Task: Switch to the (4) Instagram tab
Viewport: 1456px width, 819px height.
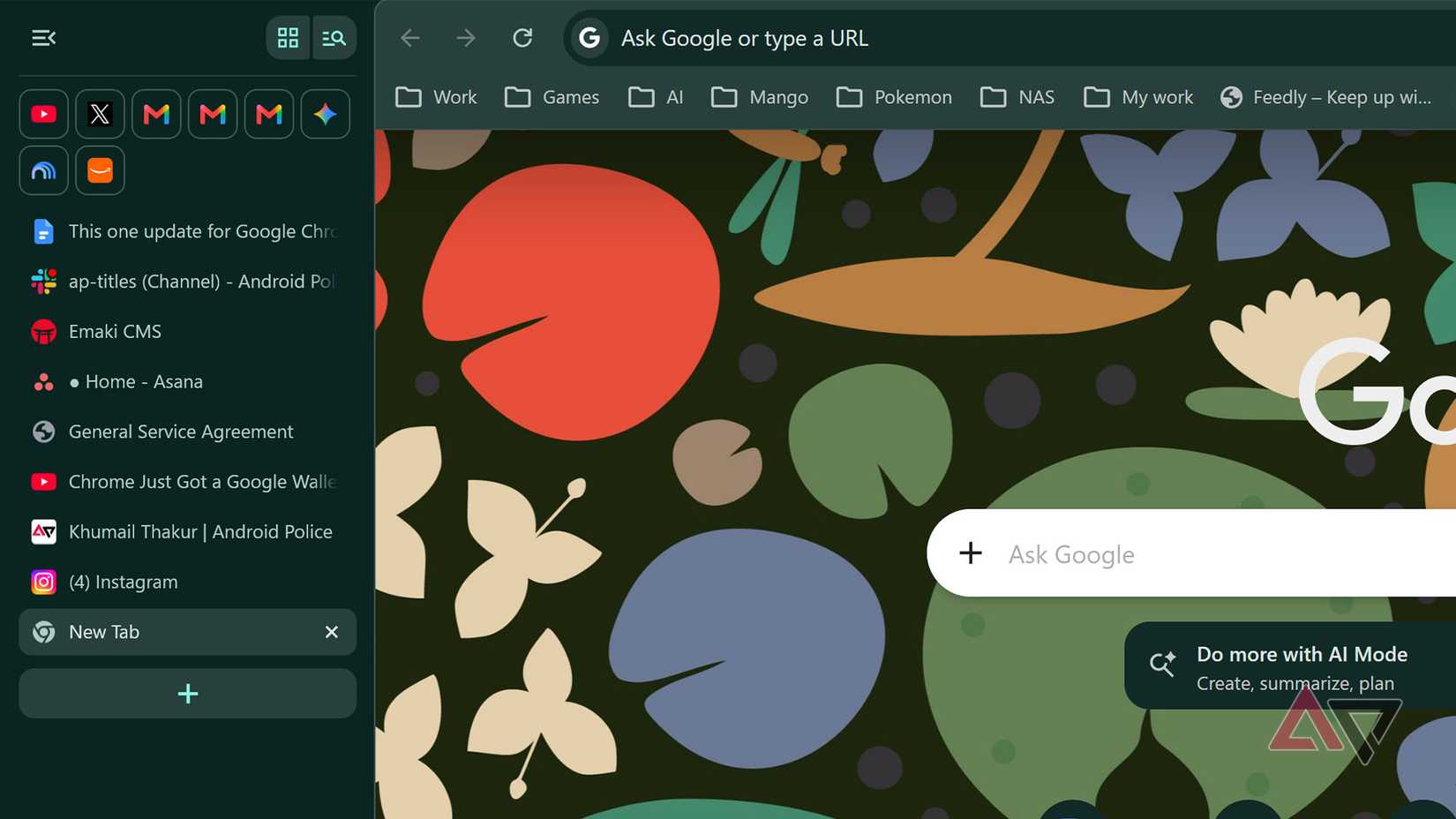Action: click(x=188, y=582)
